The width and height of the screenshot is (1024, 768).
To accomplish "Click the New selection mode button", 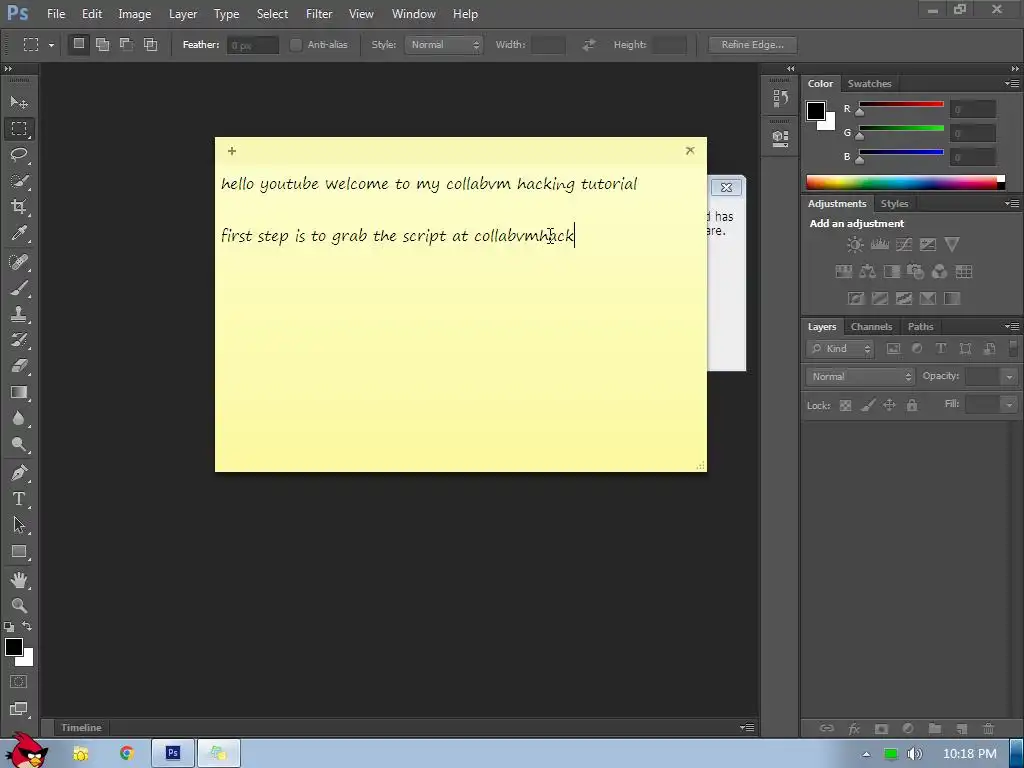I will 78,44.
